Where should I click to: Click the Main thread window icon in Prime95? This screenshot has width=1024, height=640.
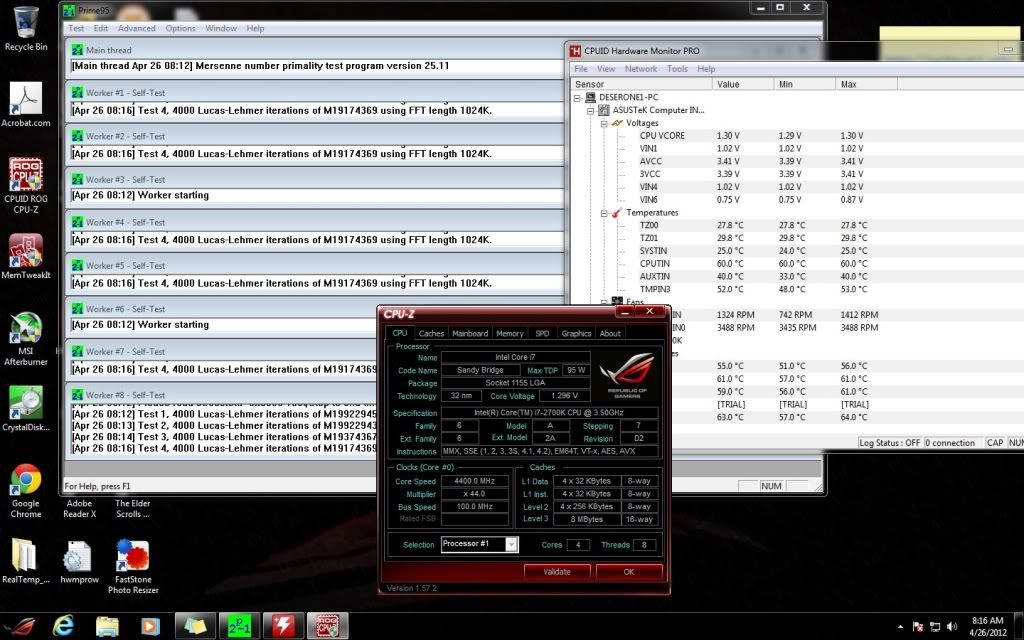[x=78, y=50]
